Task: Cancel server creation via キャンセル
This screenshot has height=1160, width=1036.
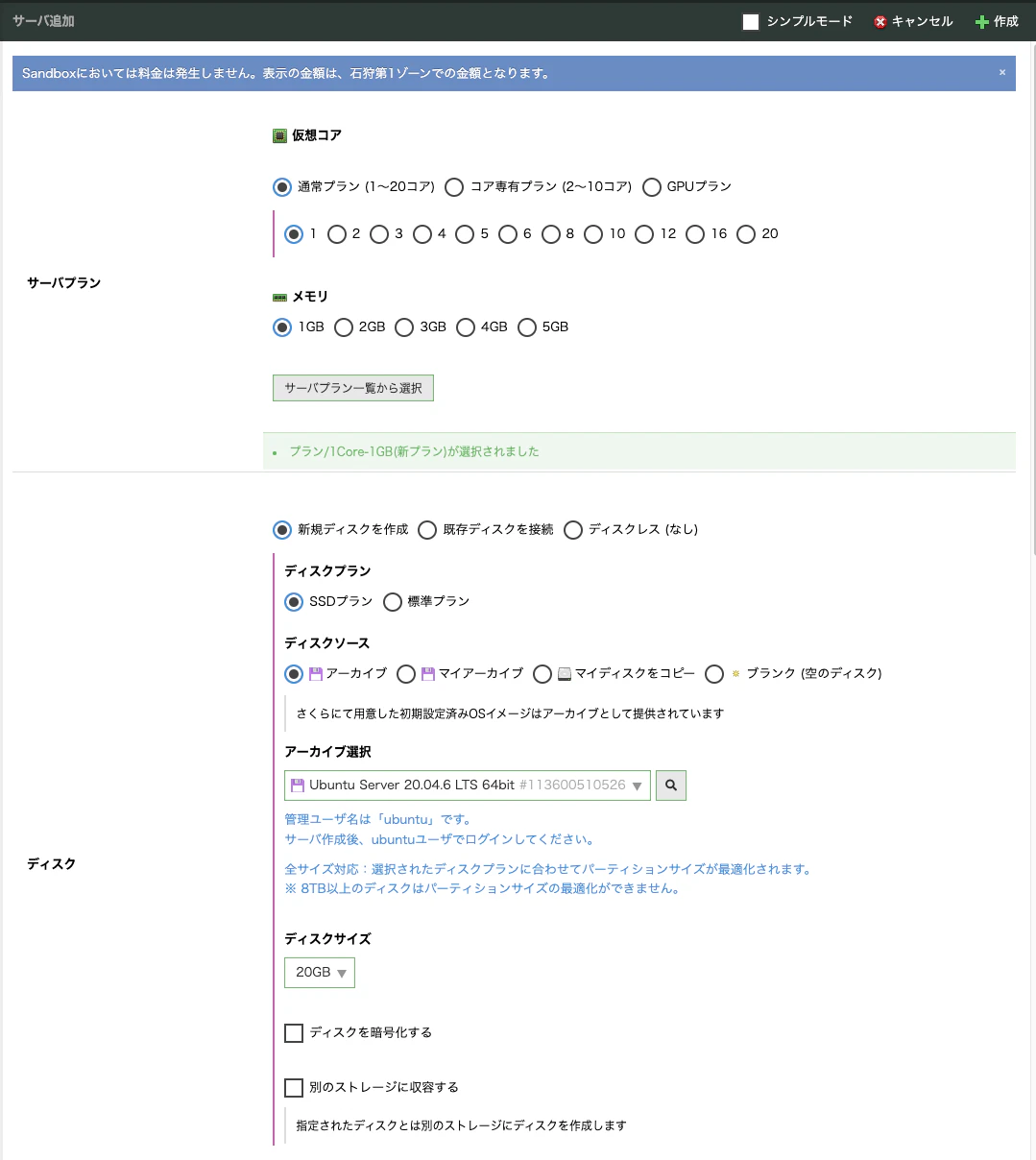Action: [912, 20]
